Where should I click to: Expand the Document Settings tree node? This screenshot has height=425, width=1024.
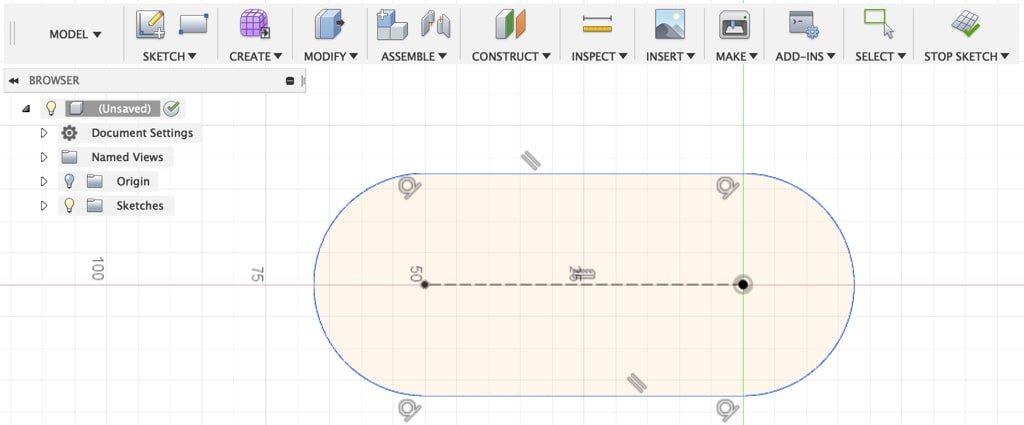click(43, 133)
